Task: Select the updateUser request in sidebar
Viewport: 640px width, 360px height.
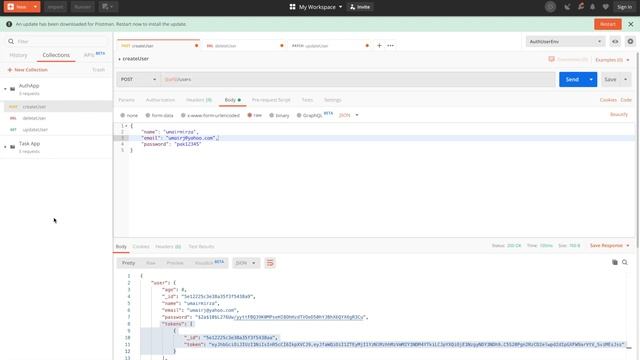Action: (x=57, y=129)
